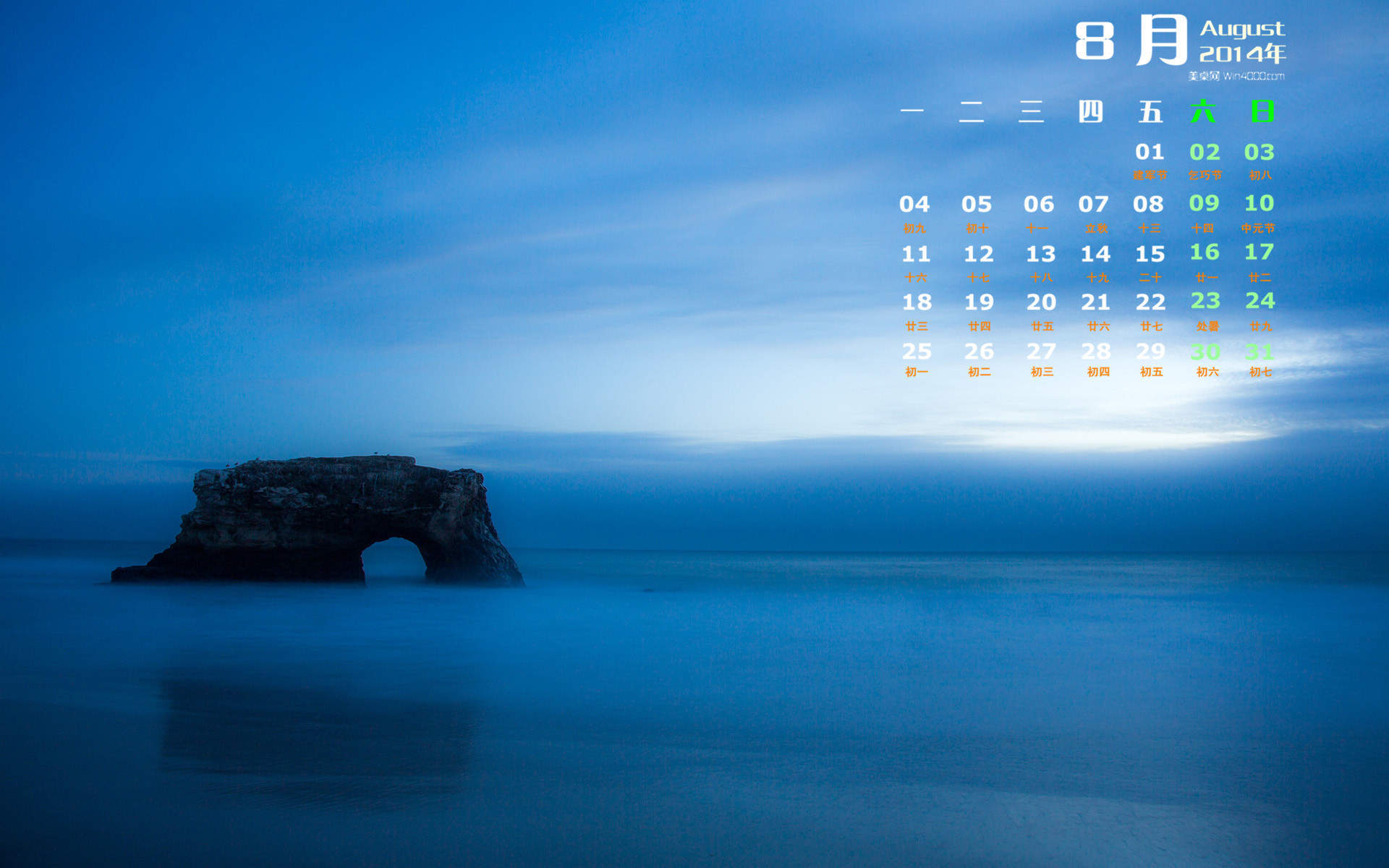Select the Monday header "一"

click(x=912, y=111)
